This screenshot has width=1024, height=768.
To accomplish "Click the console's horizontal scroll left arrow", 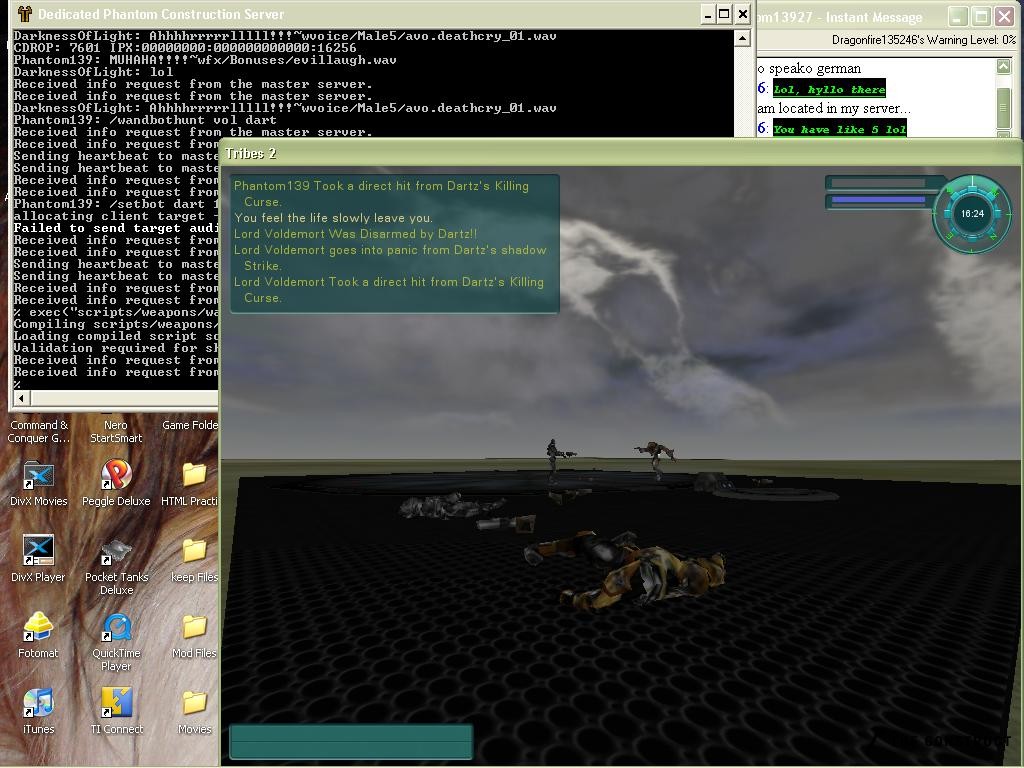I will coord(22,398).
